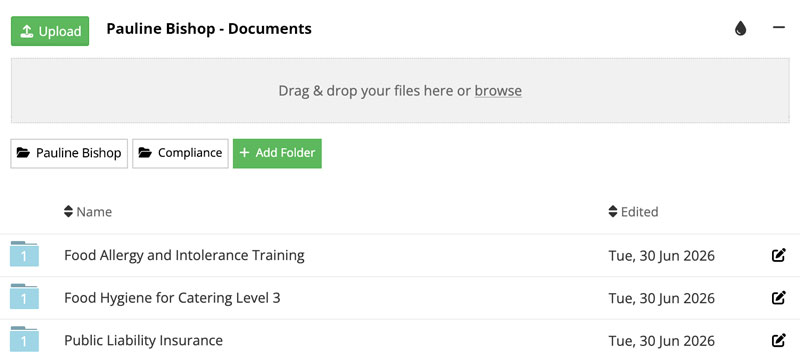This screenshot has height=361, width=800.
Task: Click edited date of Food Allergy and Intolerance Training
Action: [661, 255]
